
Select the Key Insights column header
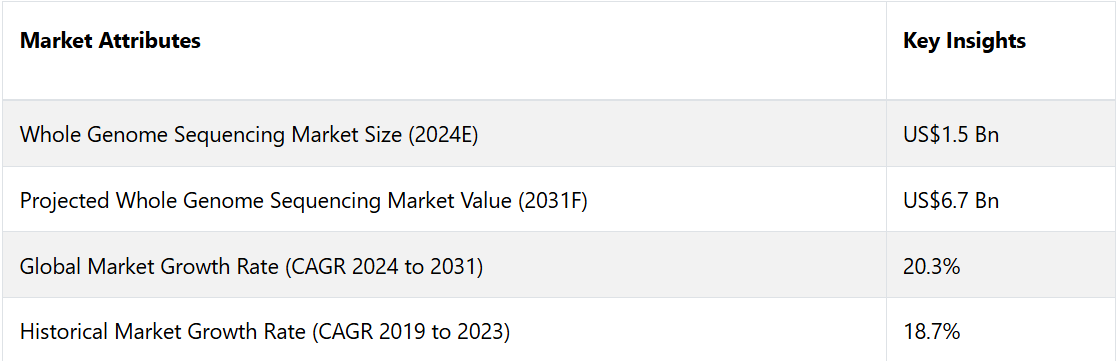[964, 41]
